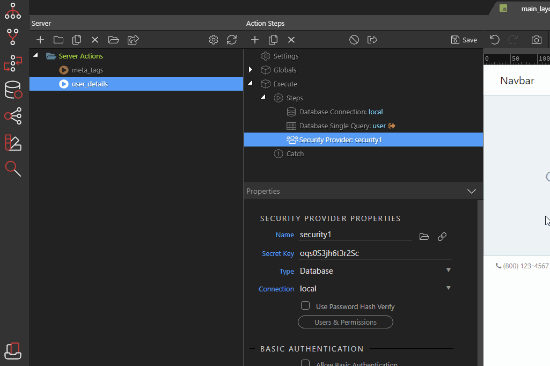Image resolution: width=550 pixels, height=366 pixels.
Task: Click the Server panel title
Action: click(41, 24)
